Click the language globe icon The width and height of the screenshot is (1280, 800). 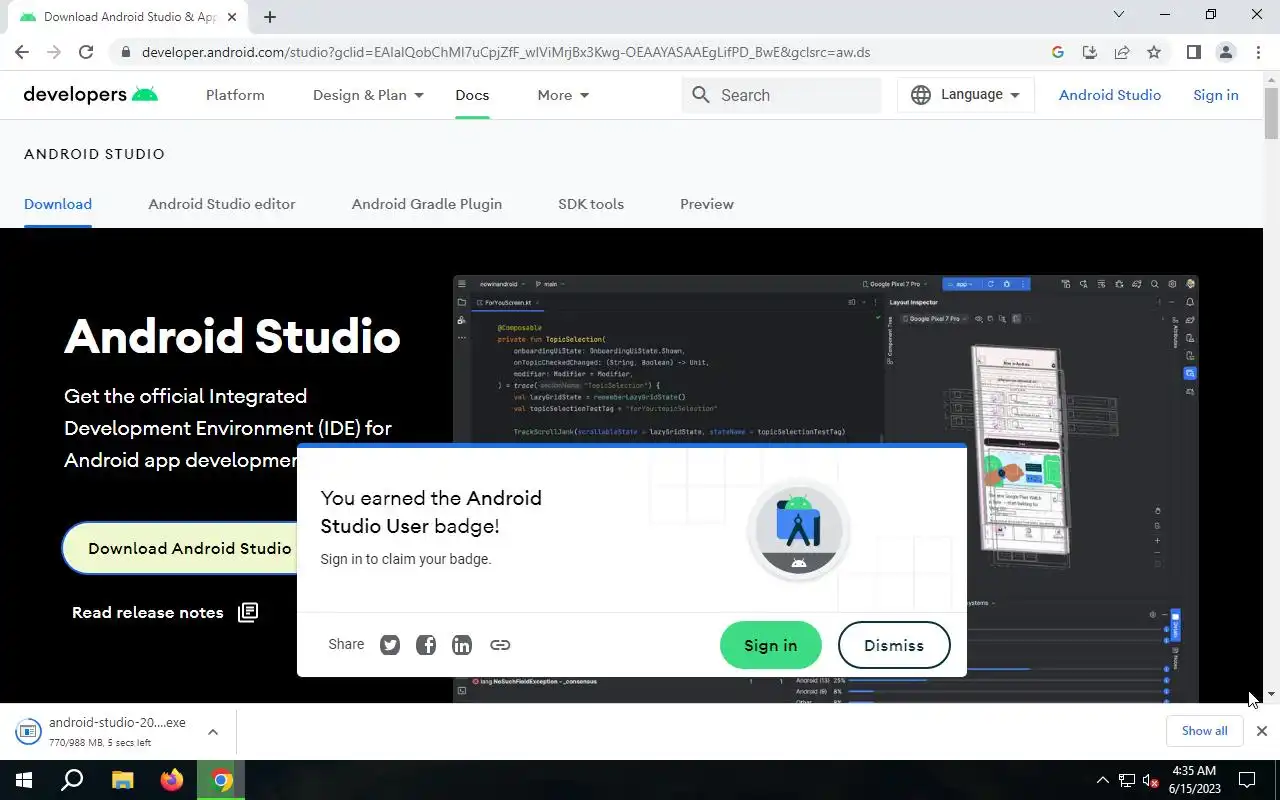(x=921, y=95)
